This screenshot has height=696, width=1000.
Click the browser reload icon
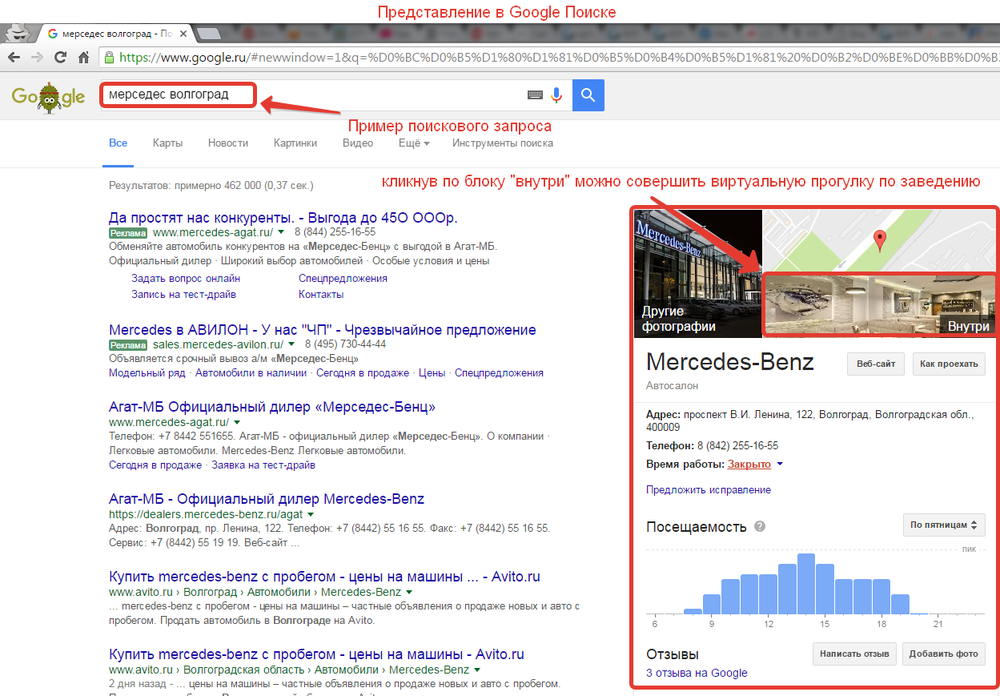tap(59, 58)
